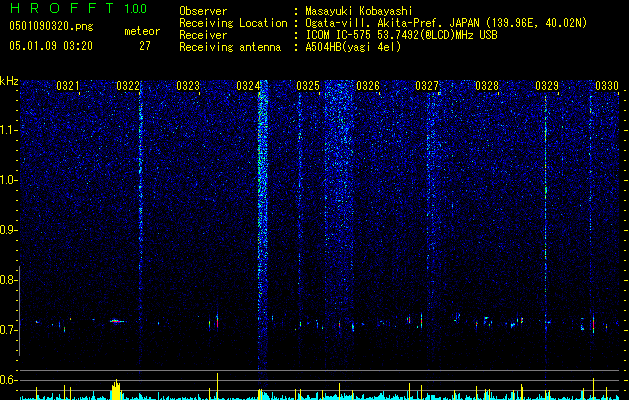Image resolution: width=629 pixels, height=400 pixels.
Task: Click the 0.9 kHz frequency label
Action: click(x=8, y=230)
